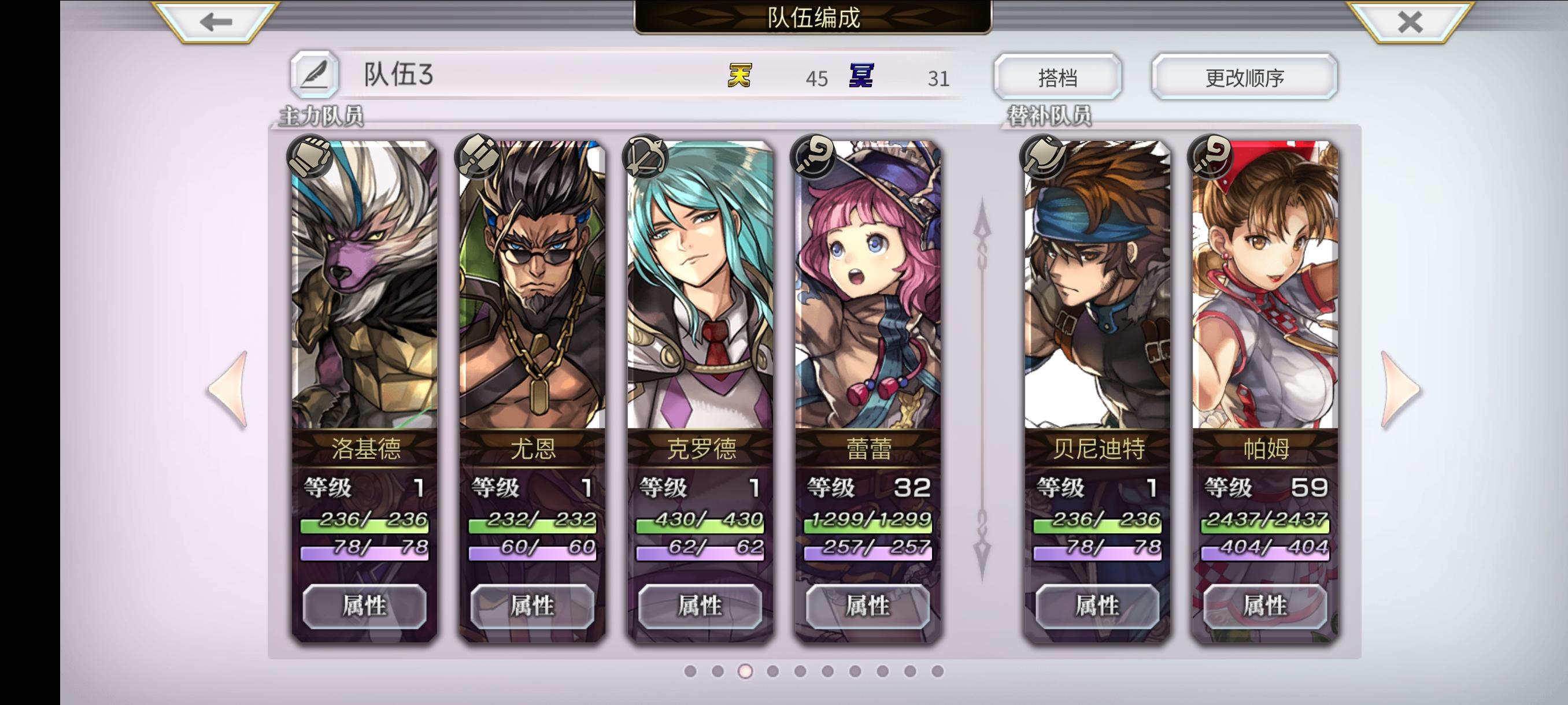Click the staff weapon icon on 帕姆 card
This screenshot has width=1568, height=705.
(x=1211, y=155)
